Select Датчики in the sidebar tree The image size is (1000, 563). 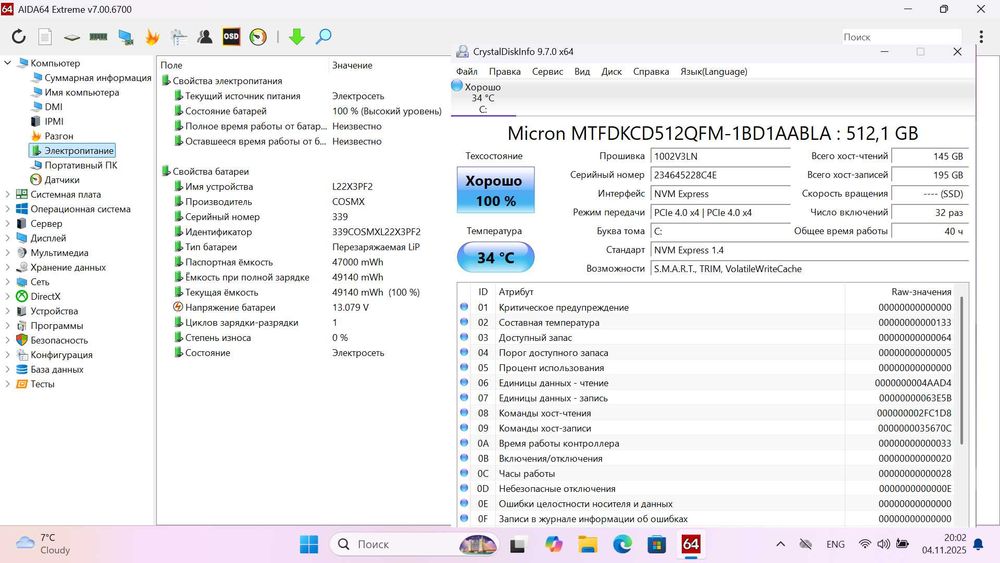[61, 180]
